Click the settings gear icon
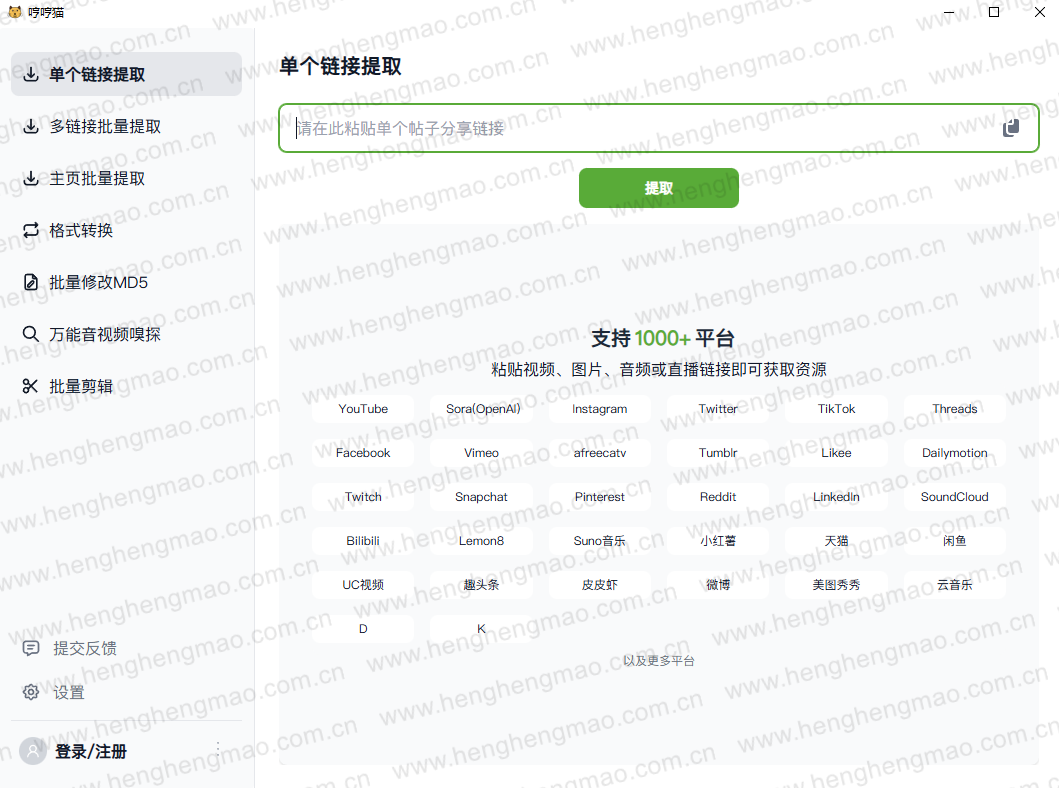The image size is (1059, 788). coord(31,692)
